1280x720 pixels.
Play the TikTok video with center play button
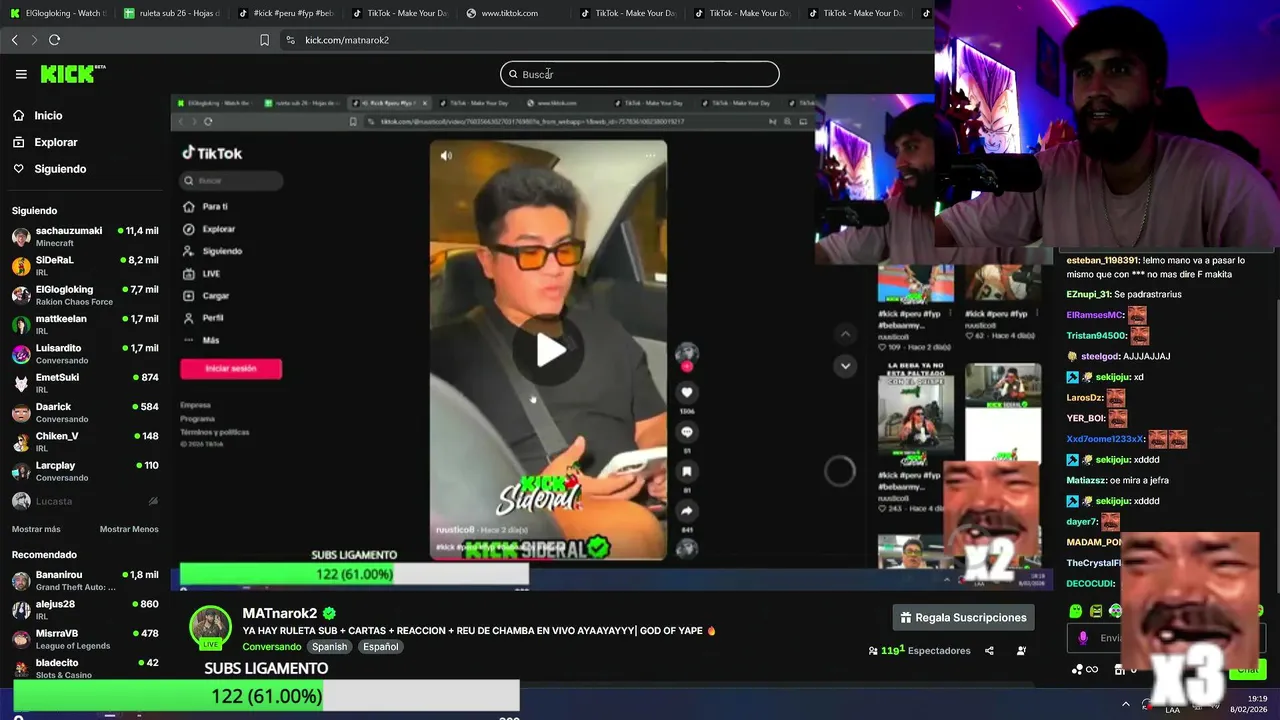tap(549, 349)
